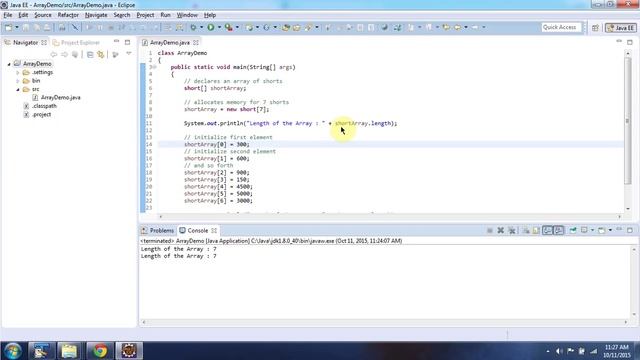
Task: Open the Project menu
Action: (145, 15)
